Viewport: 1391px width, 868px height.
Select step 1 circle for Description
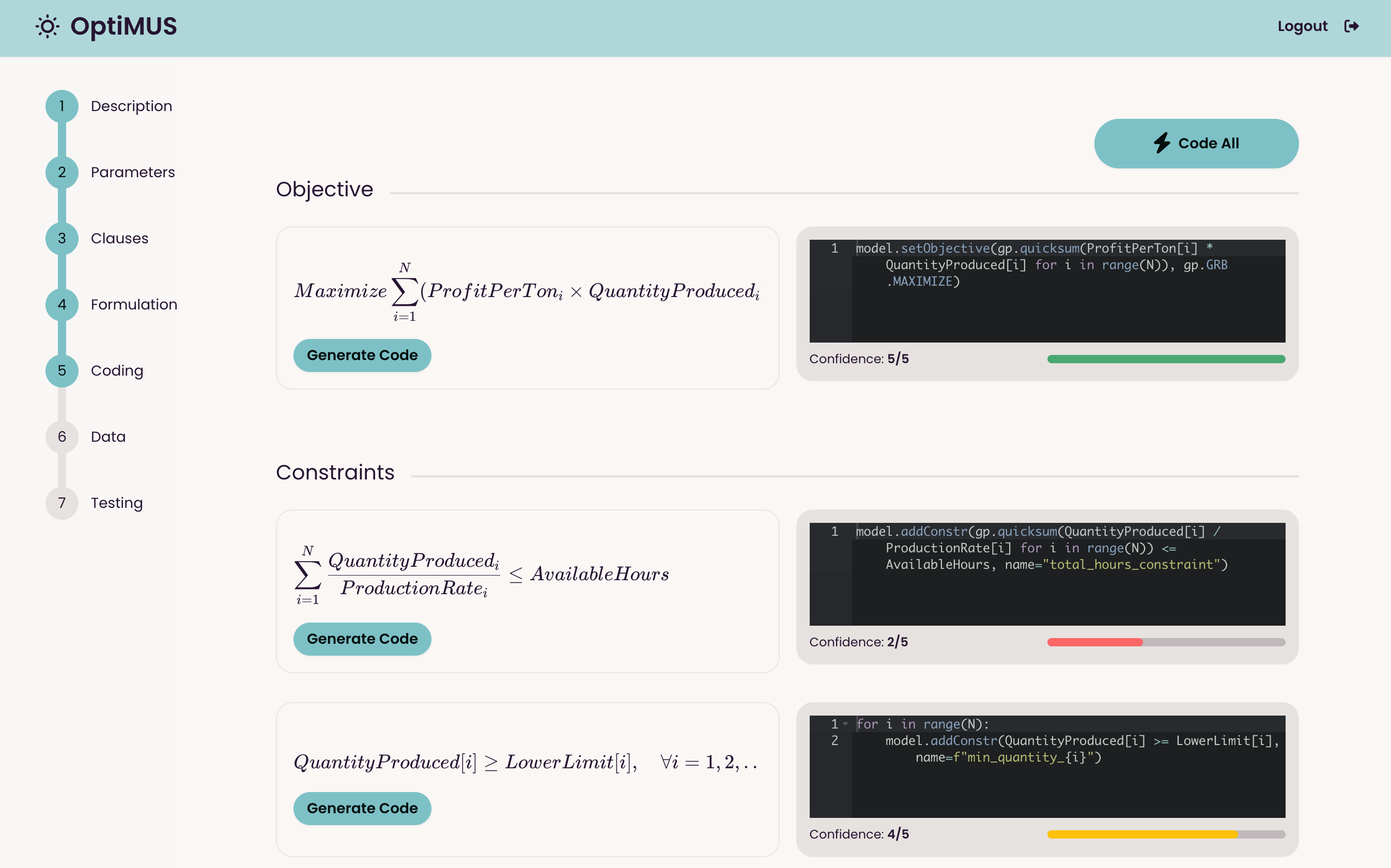(62, 106)
